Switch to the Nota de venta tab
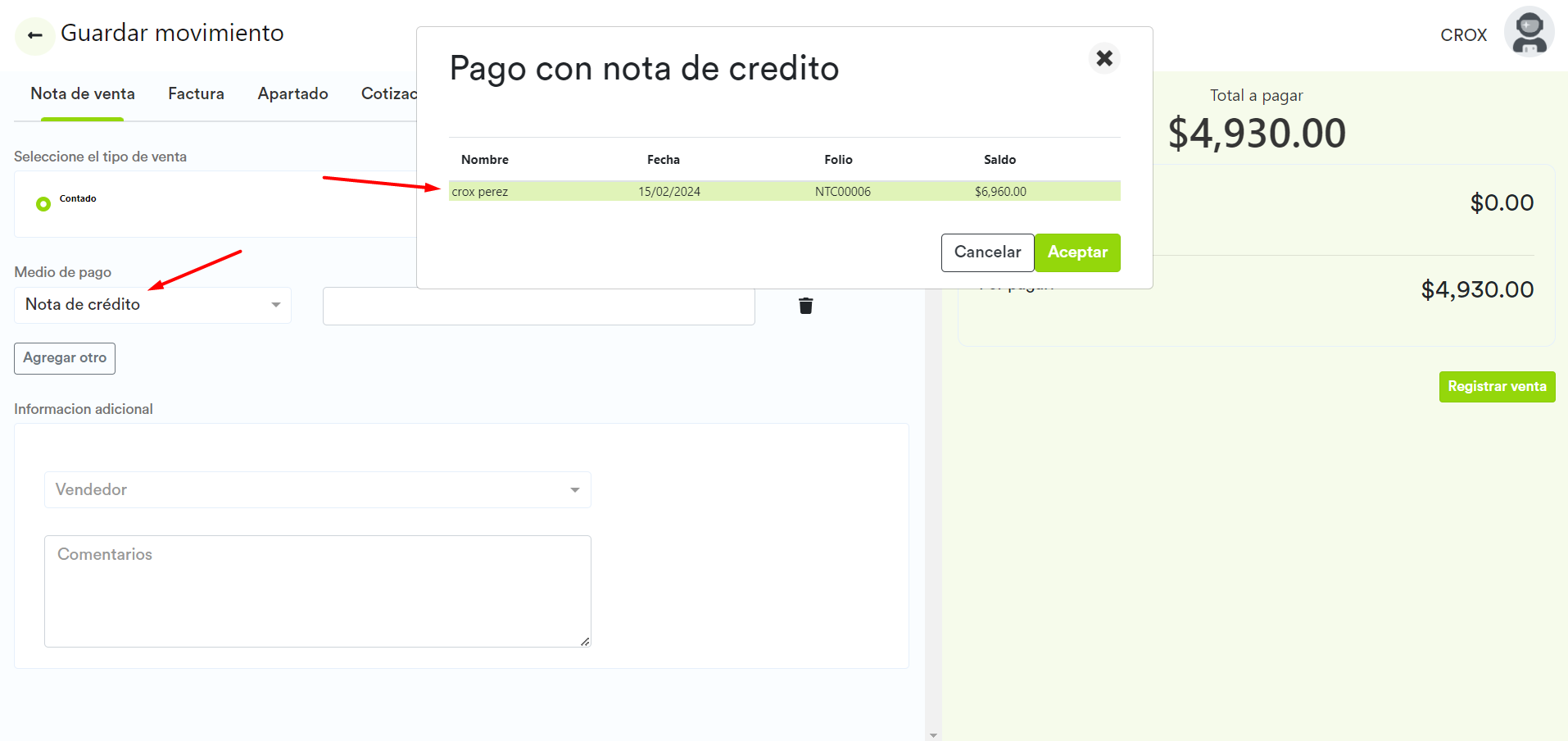 [83, 94]
